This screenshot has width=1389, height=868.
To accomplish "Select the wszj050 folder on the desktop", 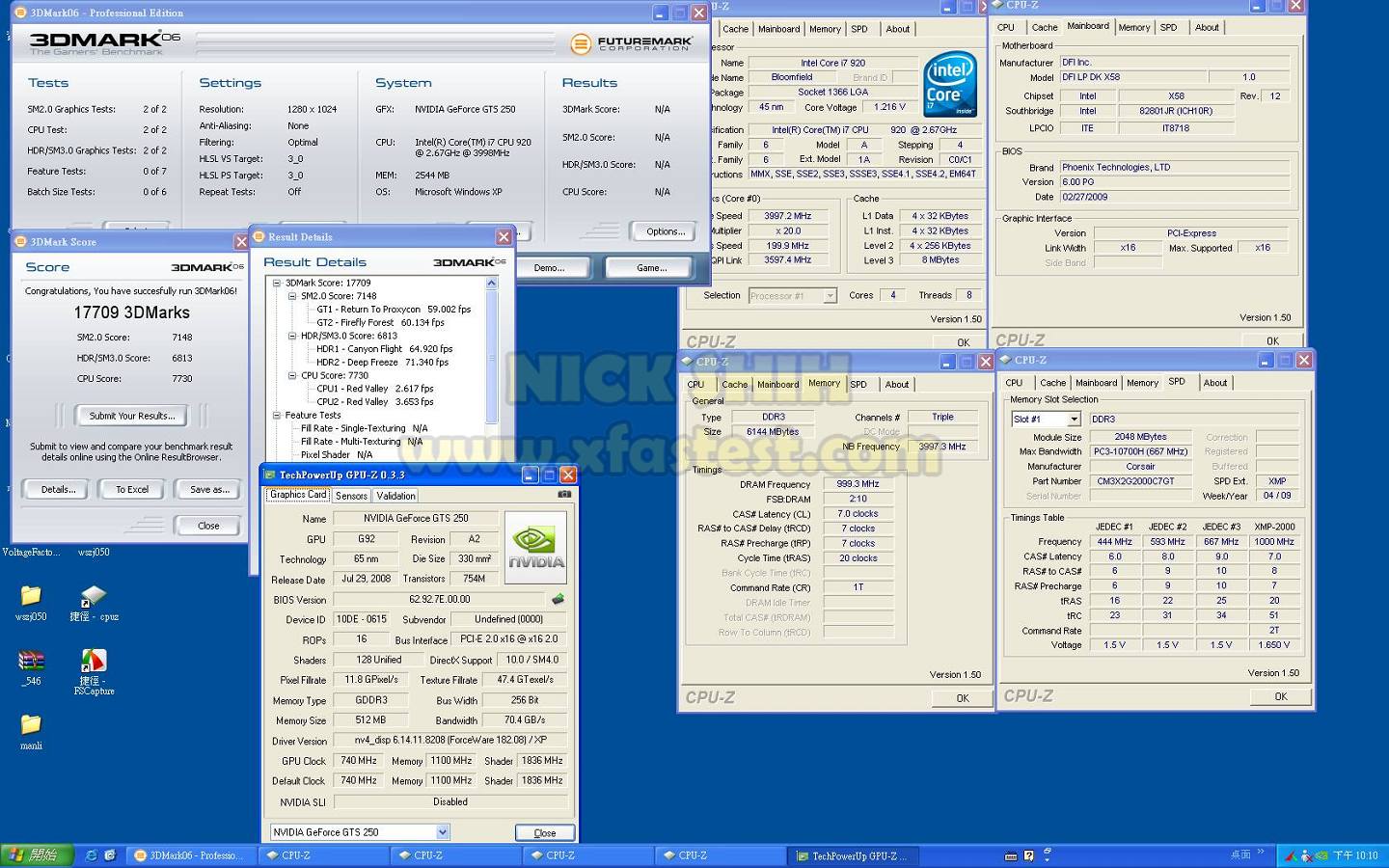I will point(31,603).
